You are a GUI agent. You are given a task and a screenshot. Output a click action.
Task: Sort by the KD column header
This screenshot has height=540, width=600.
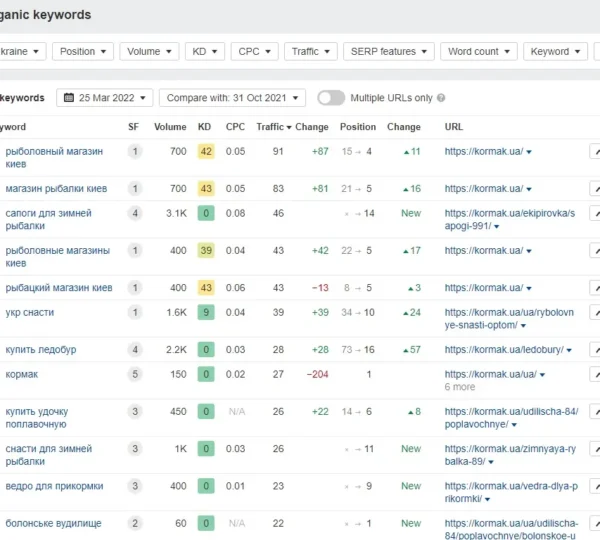[205, 127]
